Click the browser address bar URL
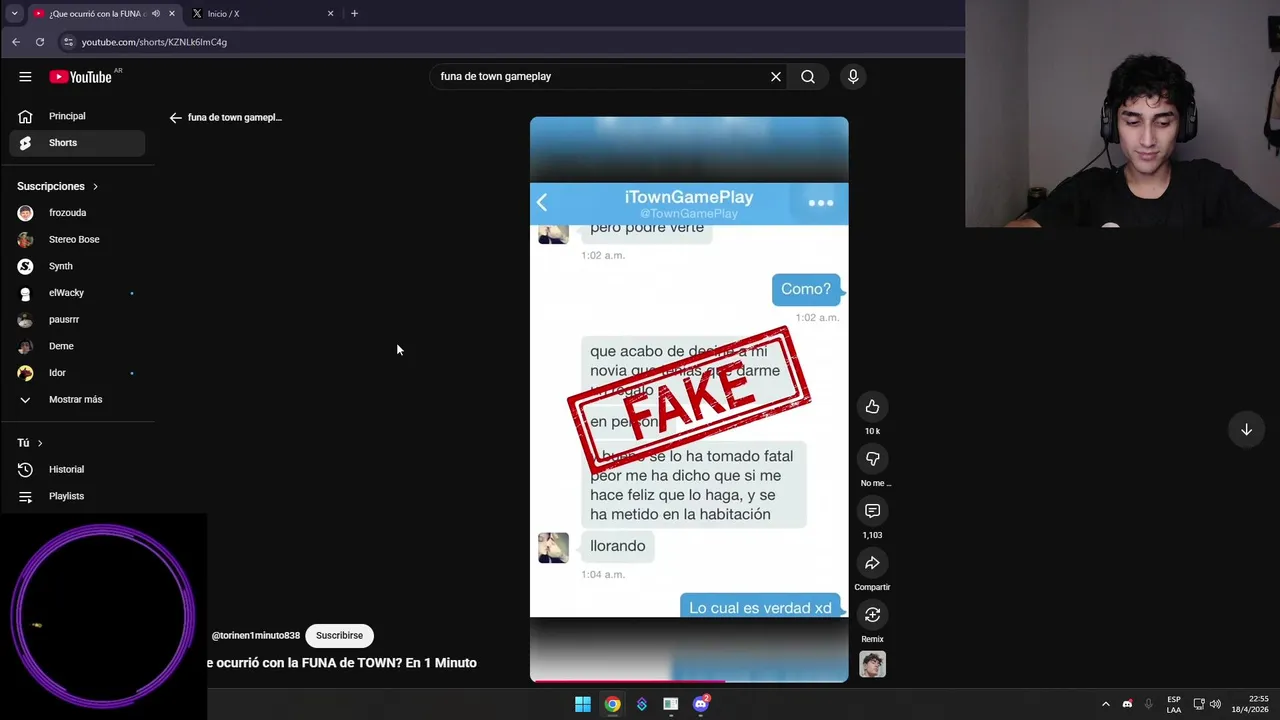Viewport: 1280px width, 720px height. (154, 42)
